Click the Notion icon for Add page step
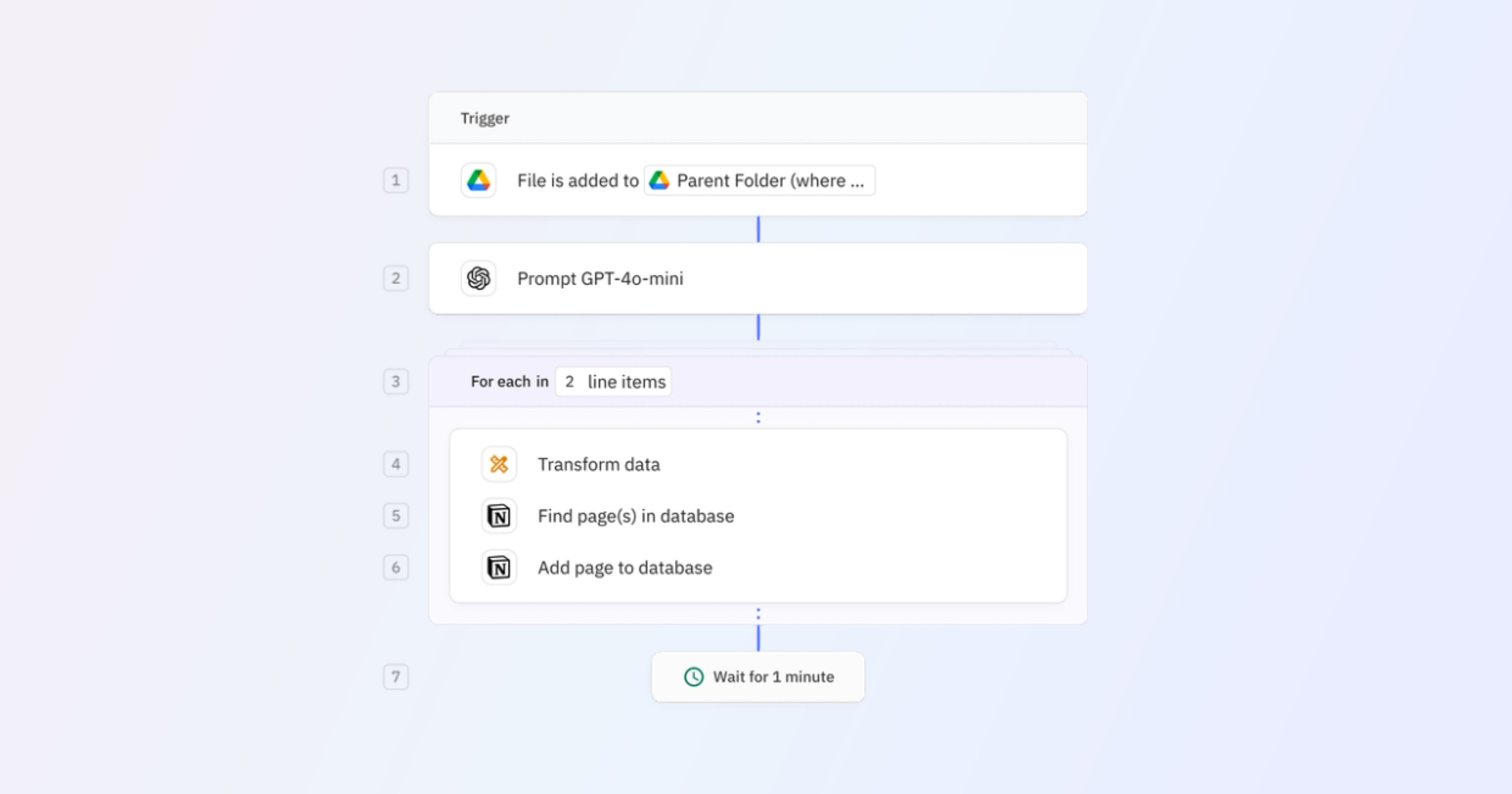This screenshot has height=794, width=1512. coord(498,567)
